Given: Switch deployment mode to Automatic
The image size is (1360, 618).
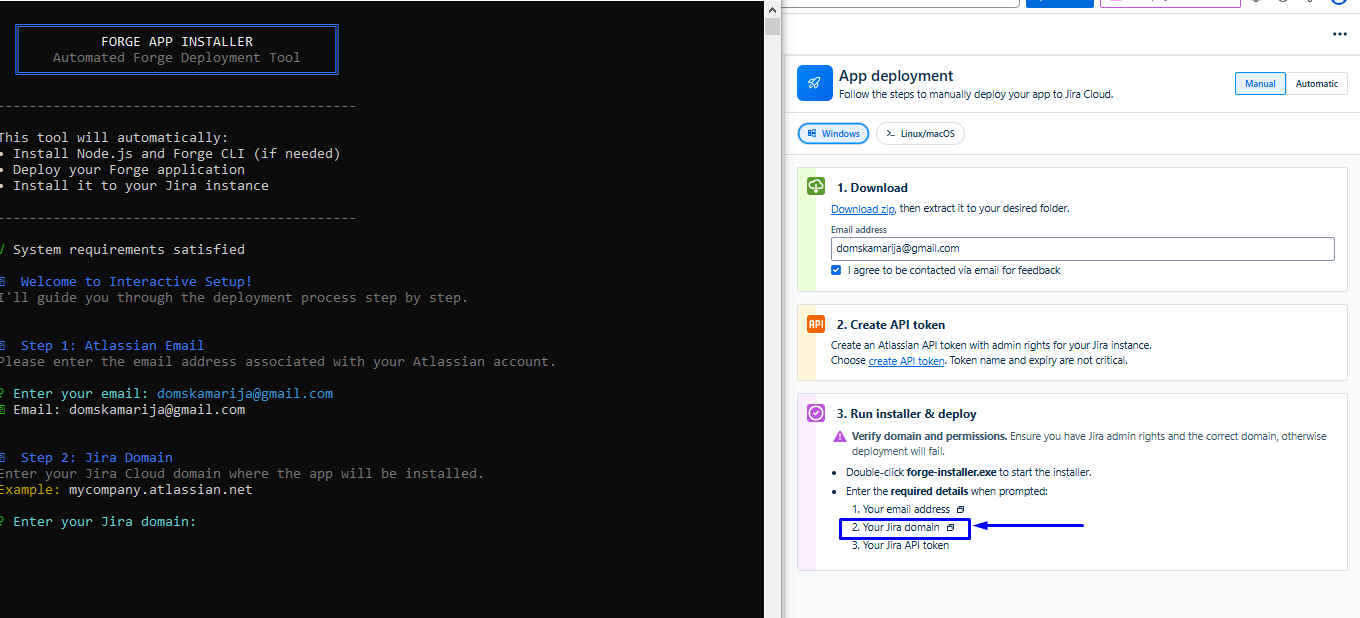Looking at the screenshot, I should click(1316, 83).
